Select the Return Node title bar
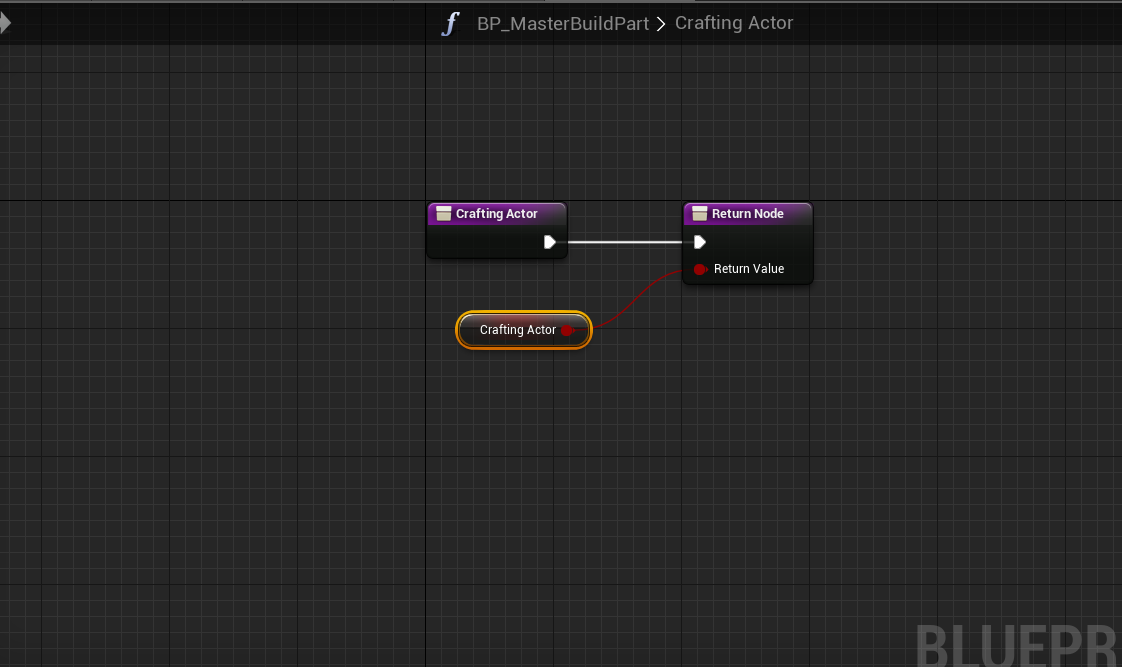This screenshot has height=667, width=1122. [x=748, y=213]
